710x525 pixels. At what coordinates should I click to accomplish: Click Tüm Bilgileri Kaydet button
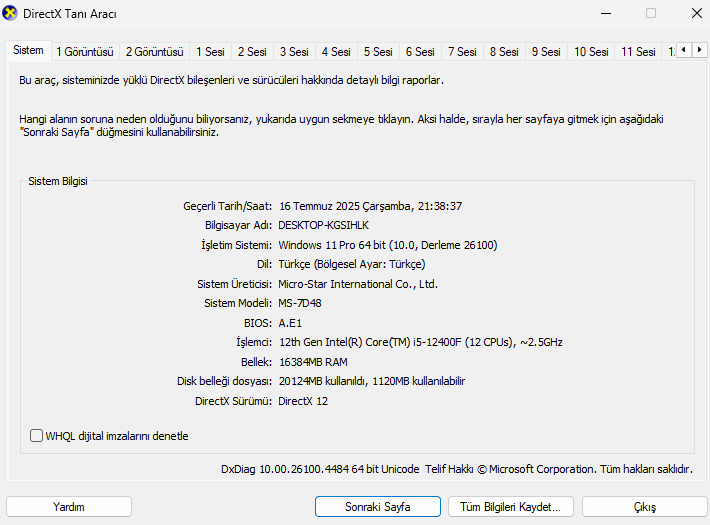511,506
